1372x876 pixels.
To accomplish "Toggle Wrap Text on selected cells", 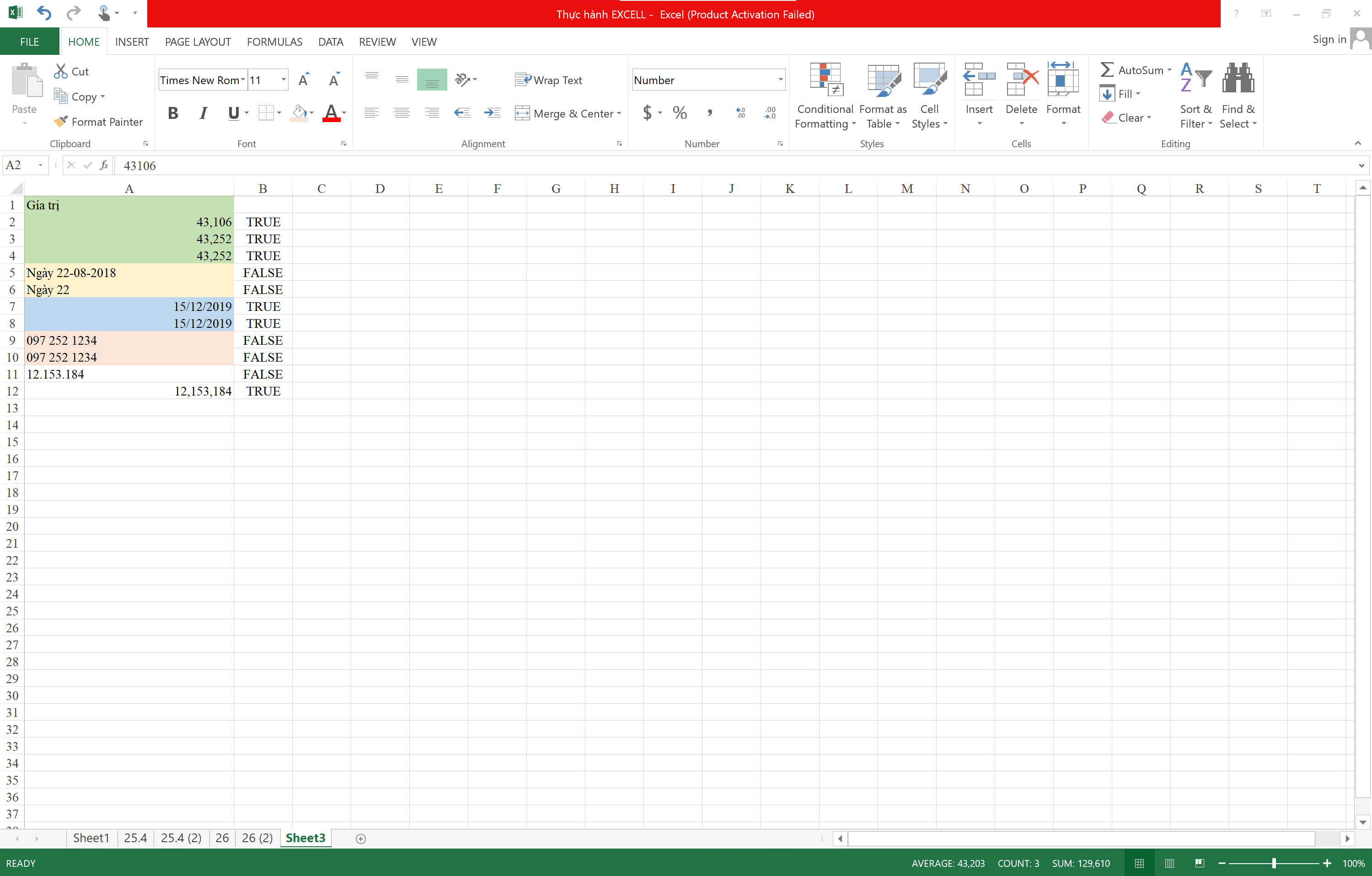I will pyautogui.click(x=548, y=80).
